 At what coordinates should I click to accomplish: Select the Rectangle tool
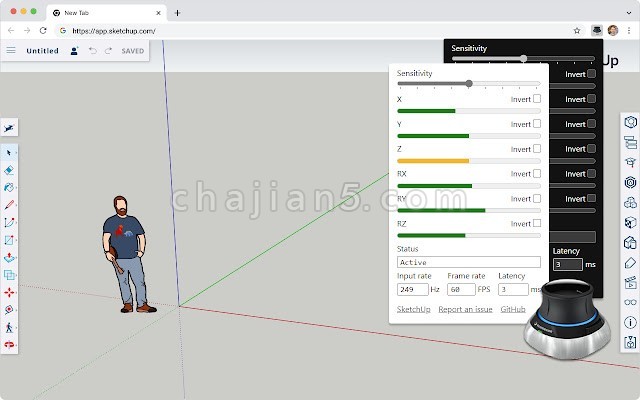pos(9,240)
